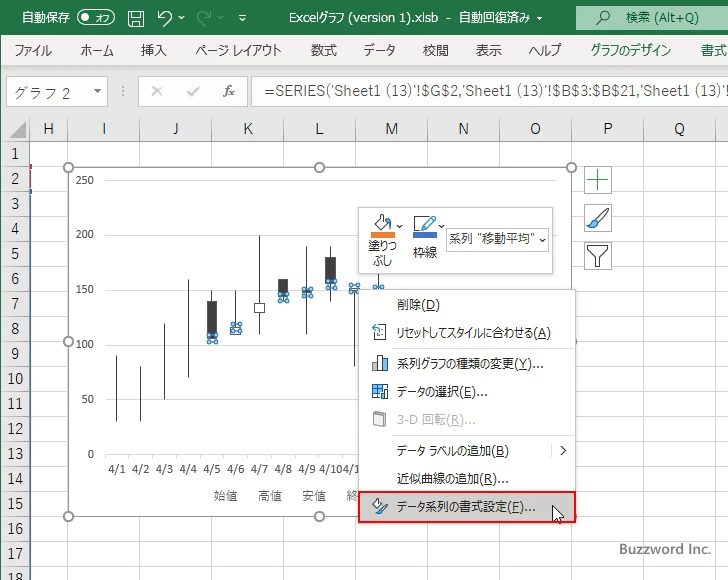Click the Chart Styles paintbrush button
728x580 pixels.
click(x=598, y=218)
